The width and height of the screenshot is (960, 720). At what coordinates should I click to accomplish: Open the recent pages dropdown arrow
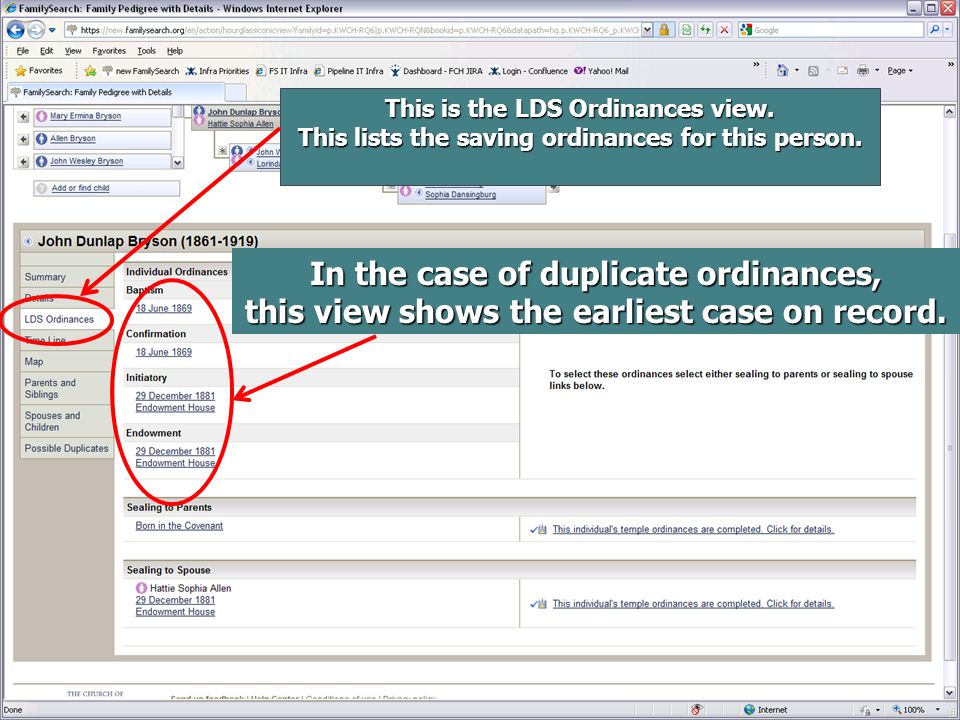click(52, 30)
